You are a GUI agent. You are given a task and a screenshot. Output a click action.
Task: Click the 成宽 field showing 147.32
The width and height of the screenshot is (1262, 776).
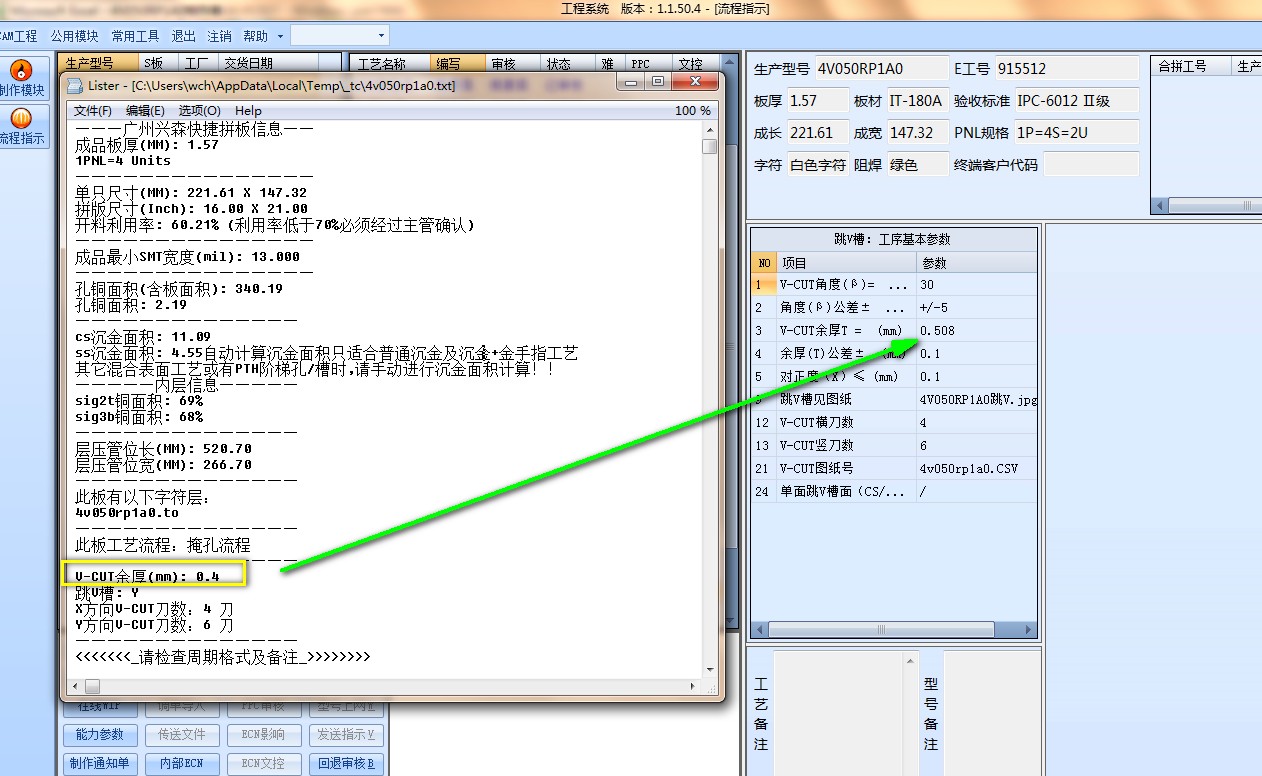[916, 133]
